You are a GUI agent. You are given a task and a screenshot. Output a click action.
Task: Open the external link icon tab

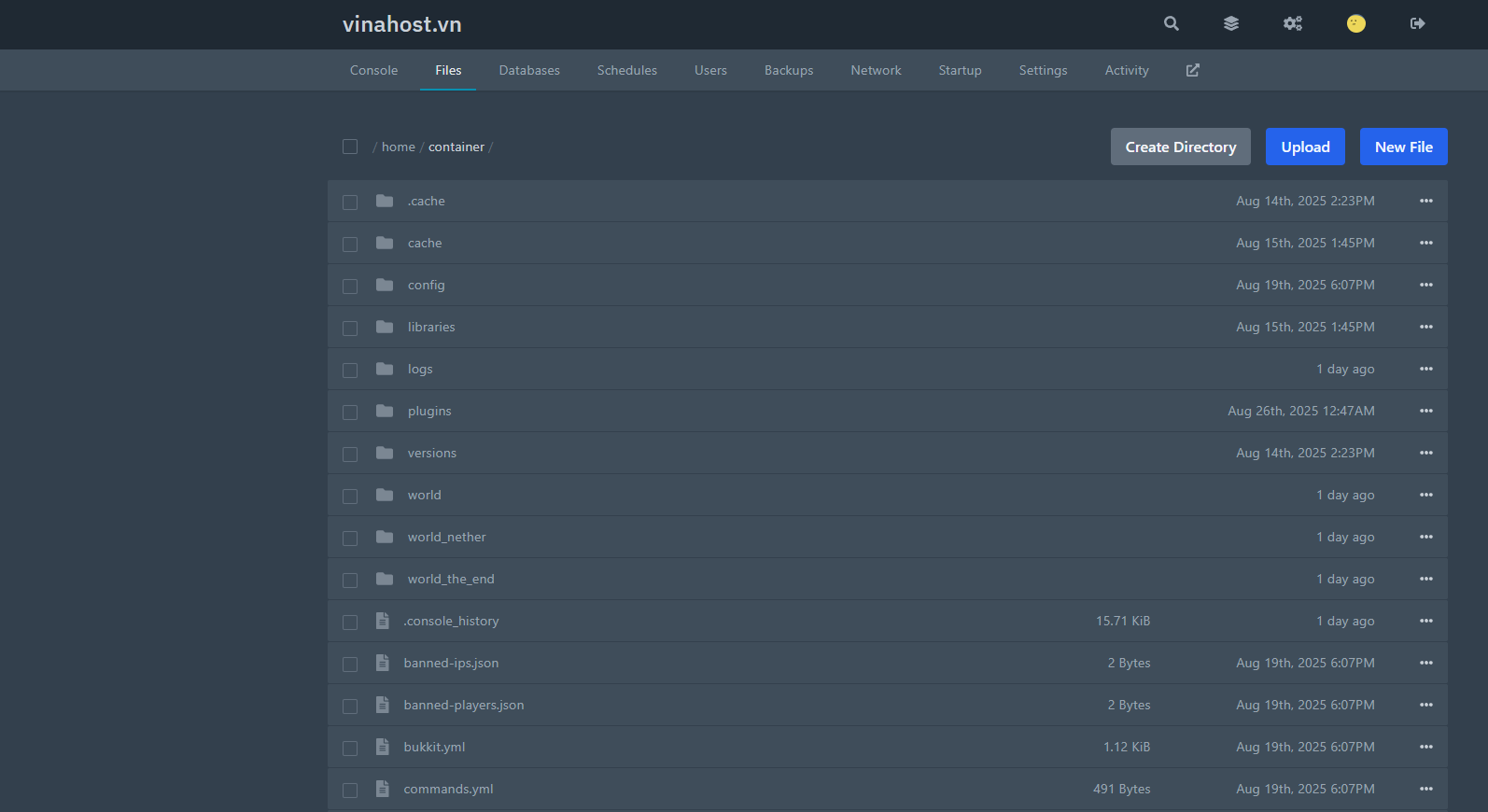click(x=1192, y=70)
